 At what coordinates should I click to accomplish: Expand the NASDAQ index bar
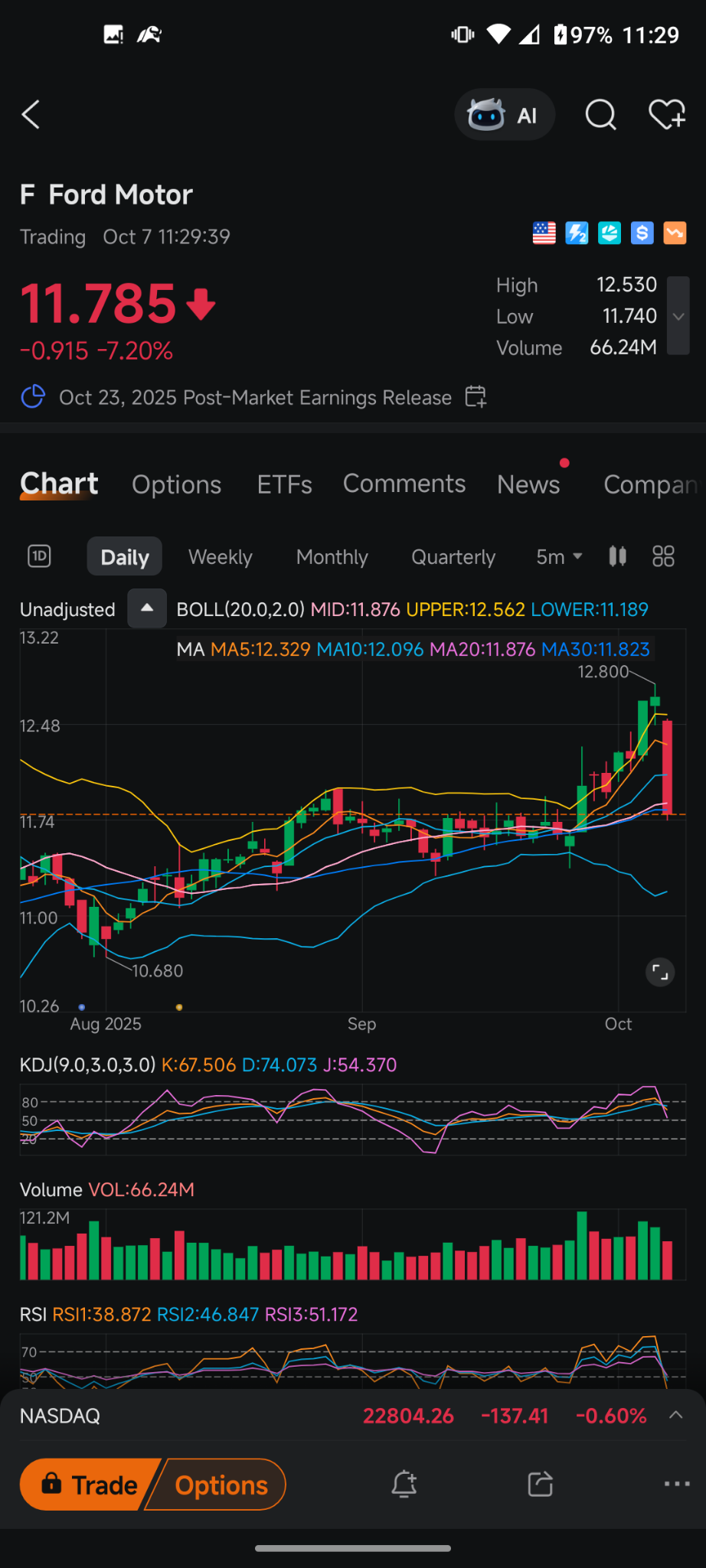(675, 1415)
